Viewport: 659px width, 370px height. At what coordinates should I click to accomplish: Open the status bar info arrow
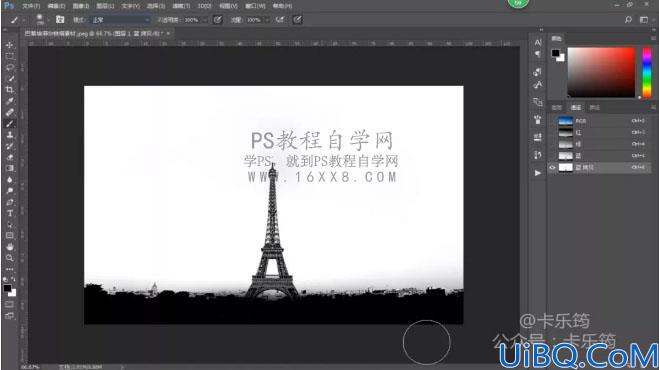pyautogui.click(x=122, y=367)
